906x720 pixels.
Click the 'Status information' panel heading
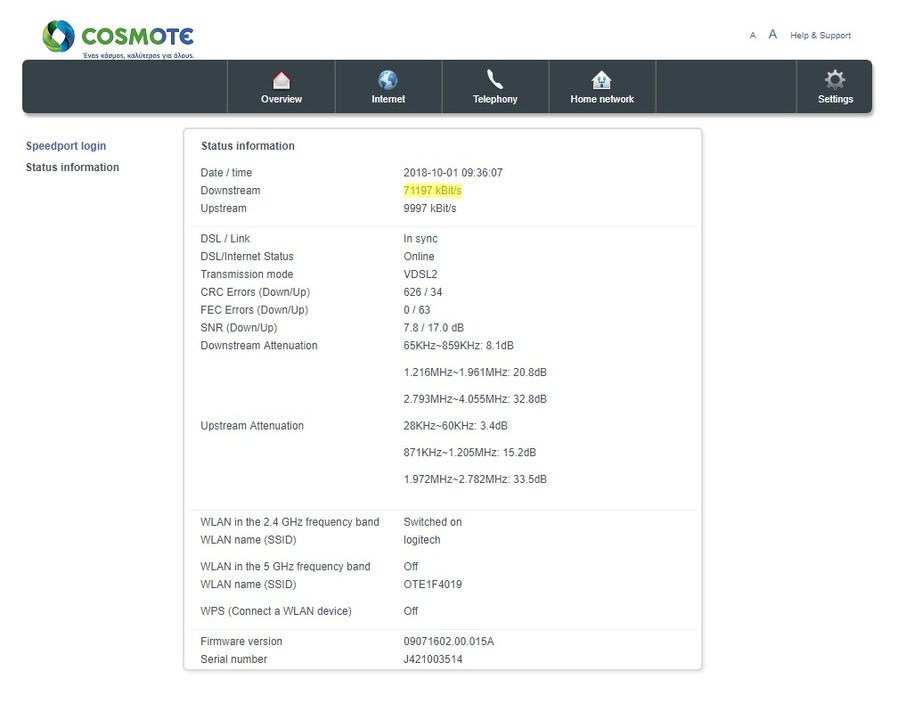[248, 146]
